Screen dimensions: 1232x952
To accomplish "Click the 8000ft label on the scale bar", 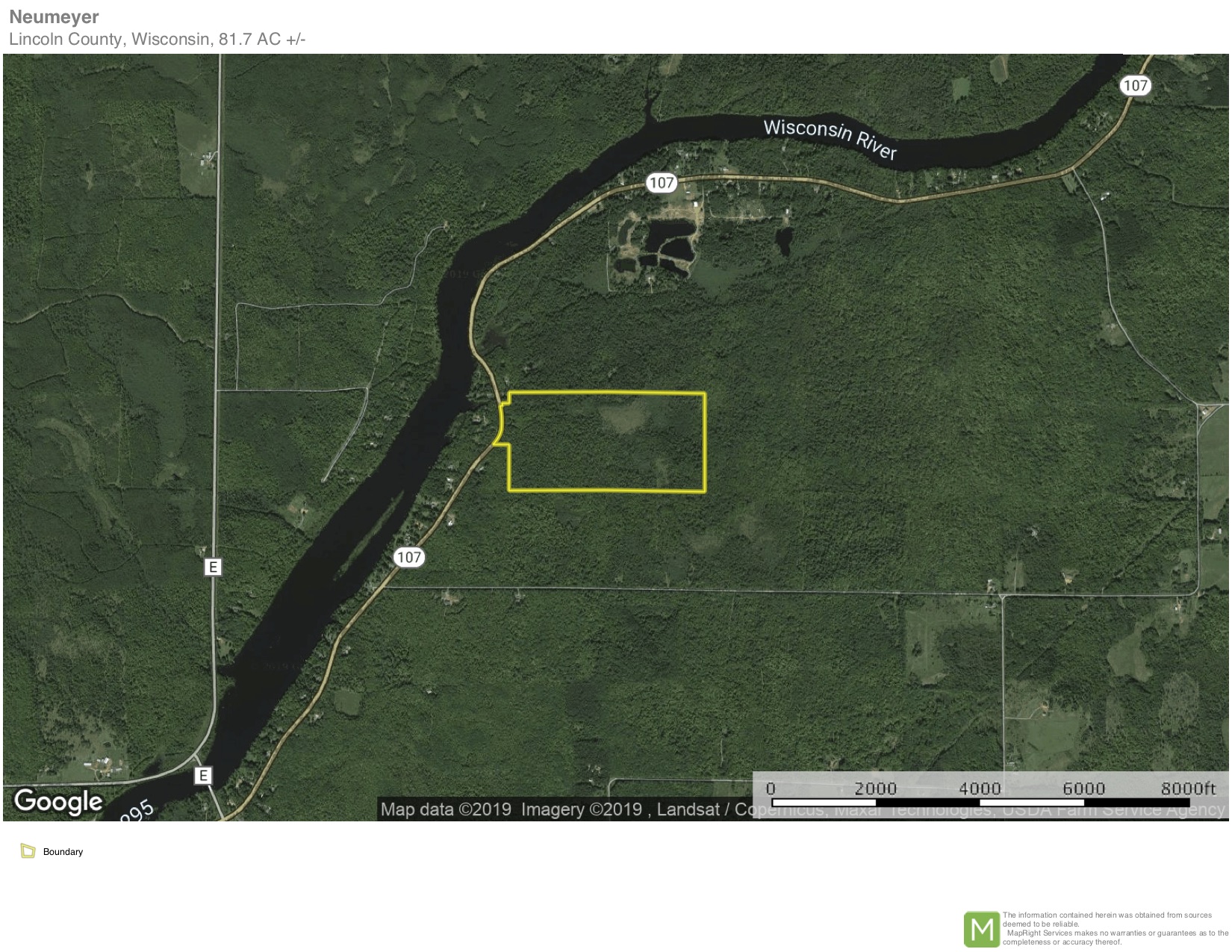I will coord(1188,788).
